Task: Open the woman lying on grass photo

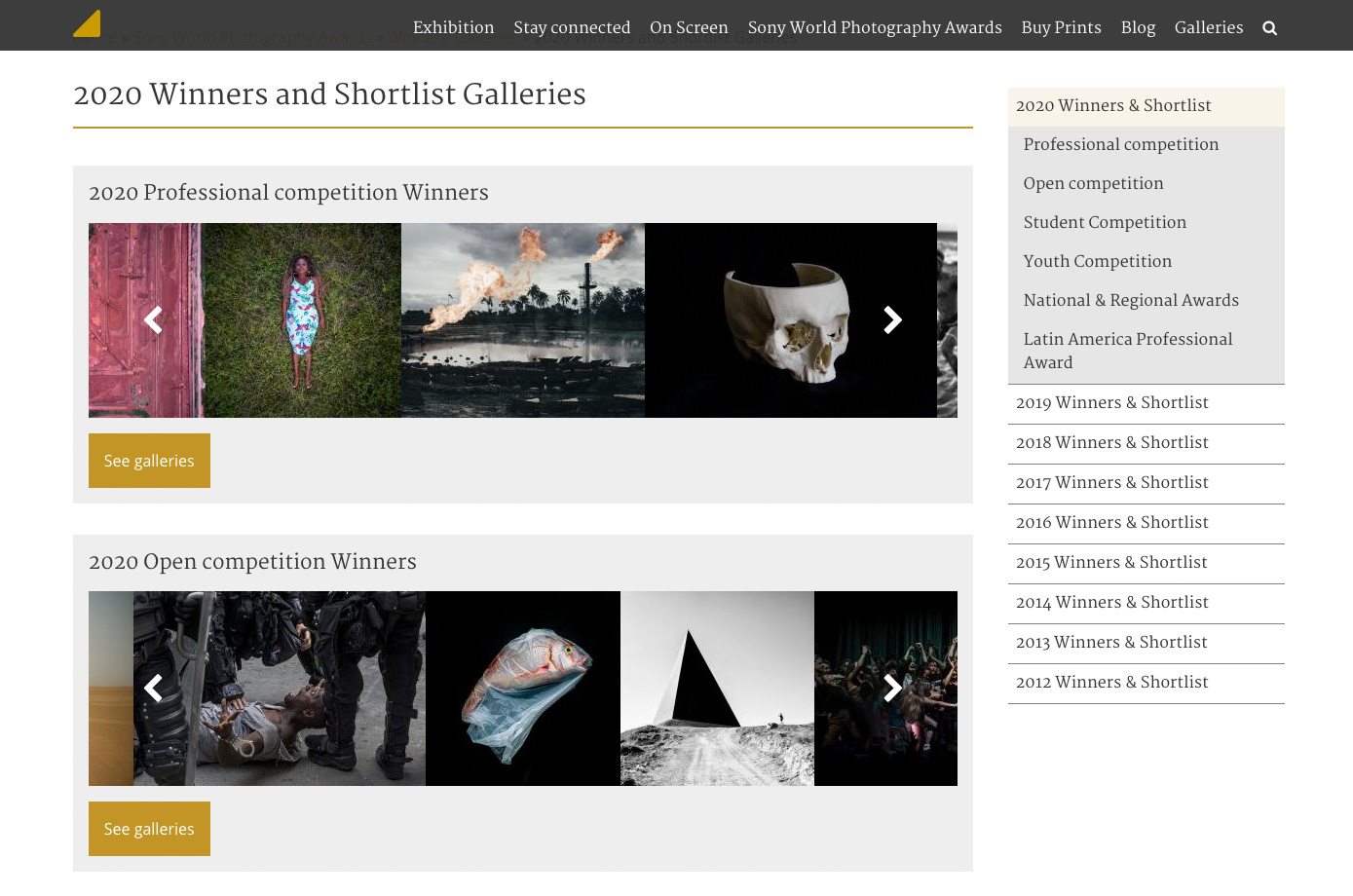Action: [303, 320]
